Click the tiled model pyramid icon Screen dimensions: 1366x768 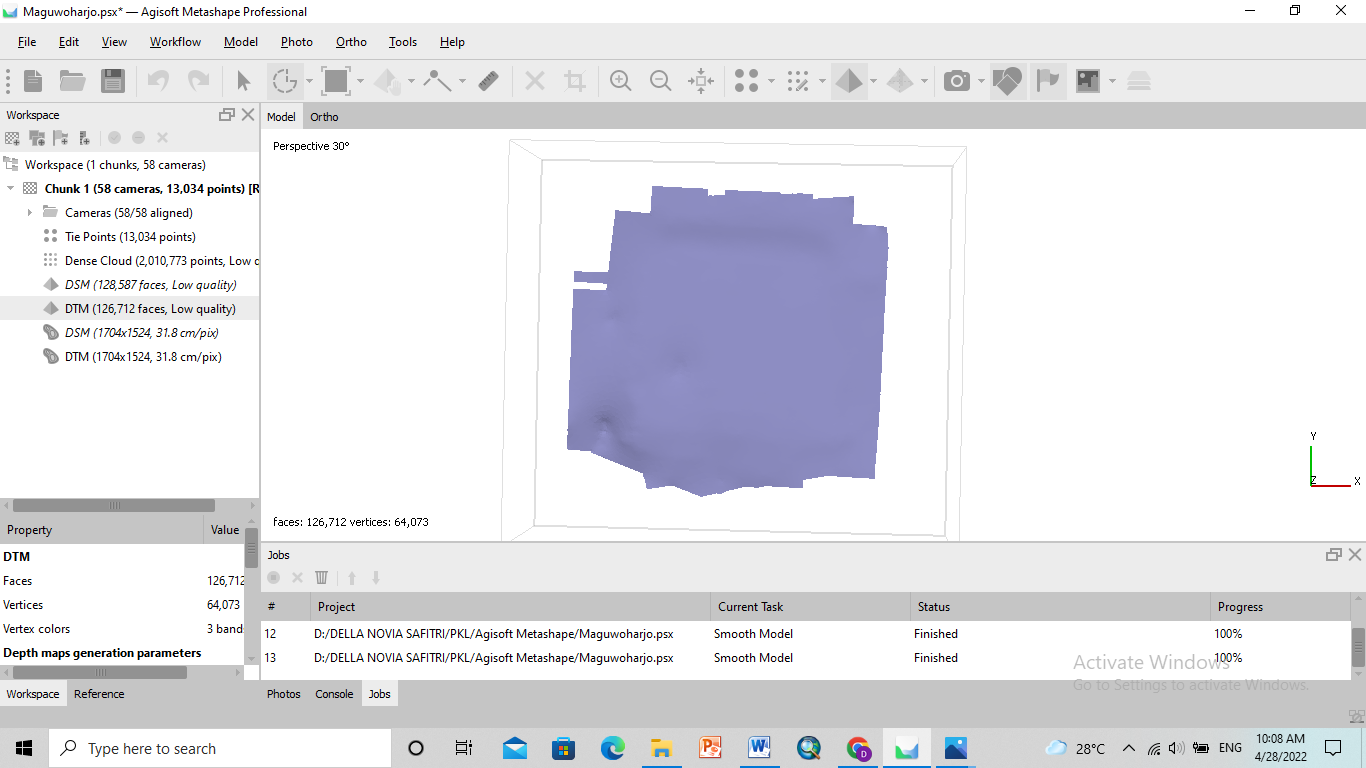click(900, 81)
